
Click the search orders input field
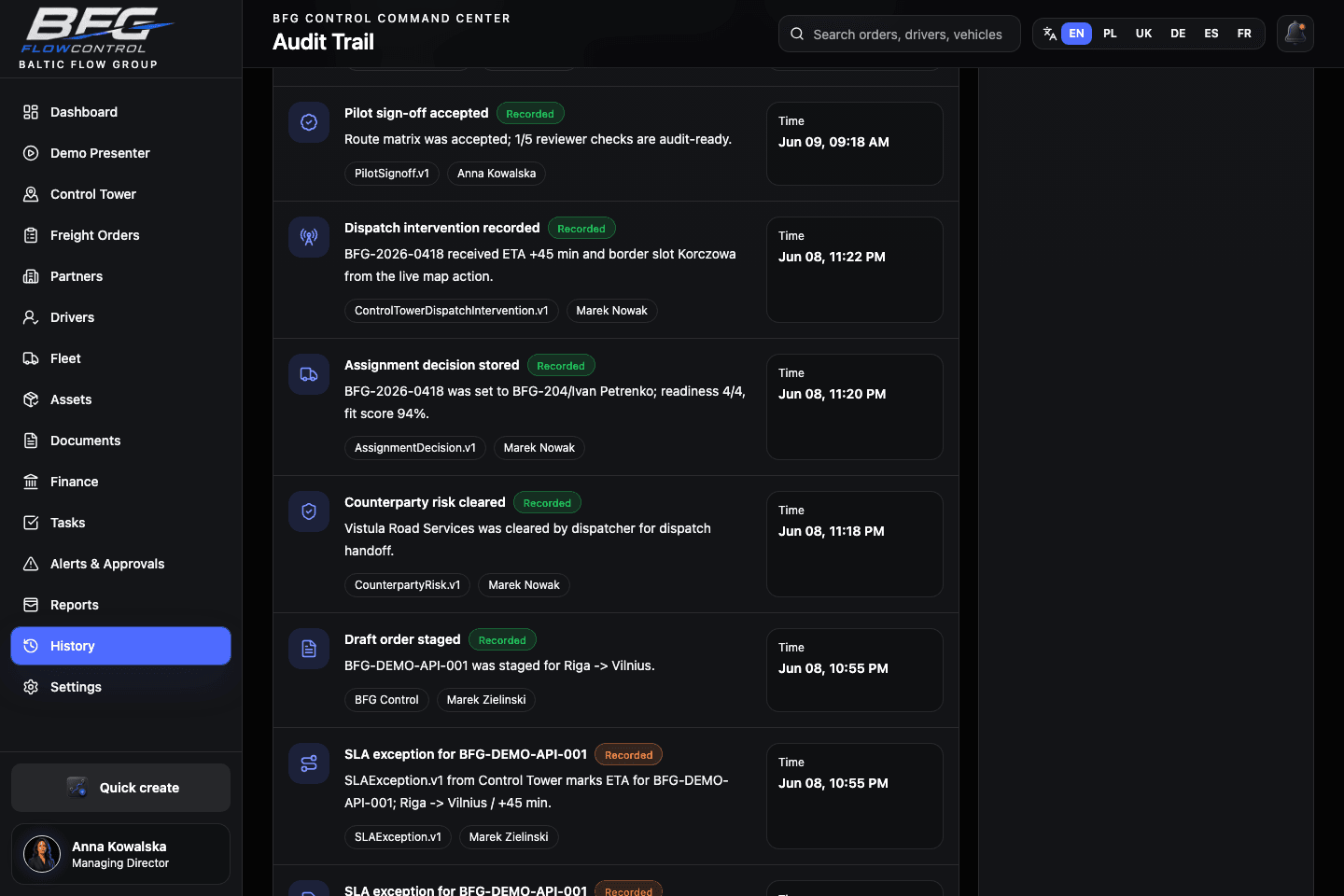(x=900, y=34)
